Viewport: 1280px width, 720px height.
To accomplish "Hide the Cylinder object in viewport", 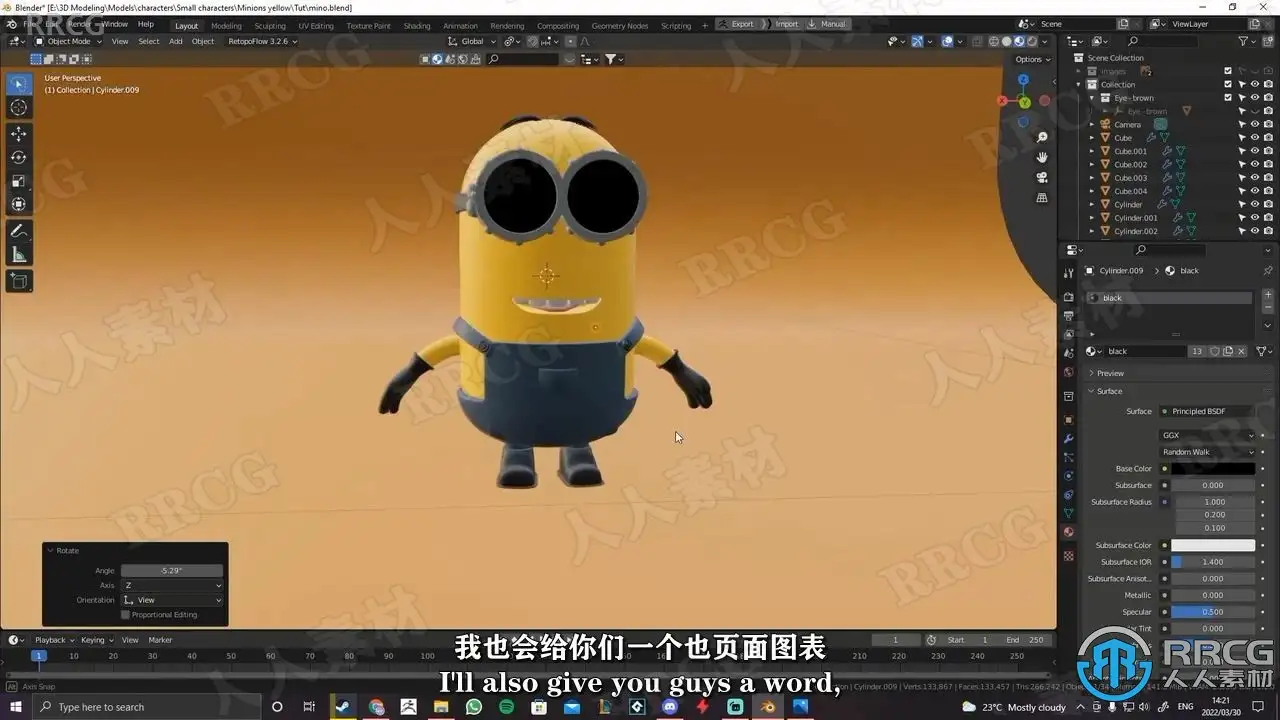I will click(x=1254, y=204).
